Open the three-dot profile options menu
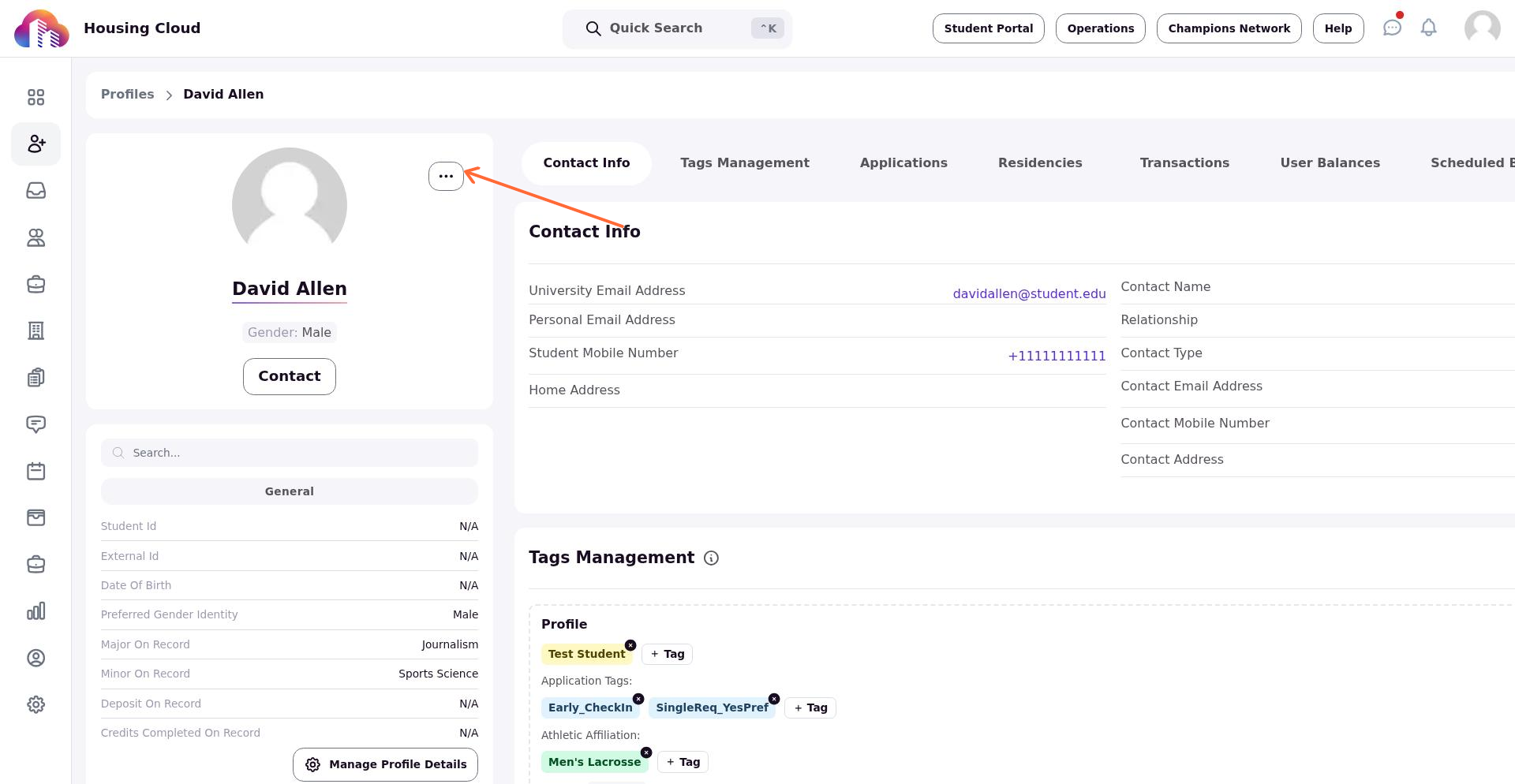This screenshot has height=784, width=1515. [446, 176]
